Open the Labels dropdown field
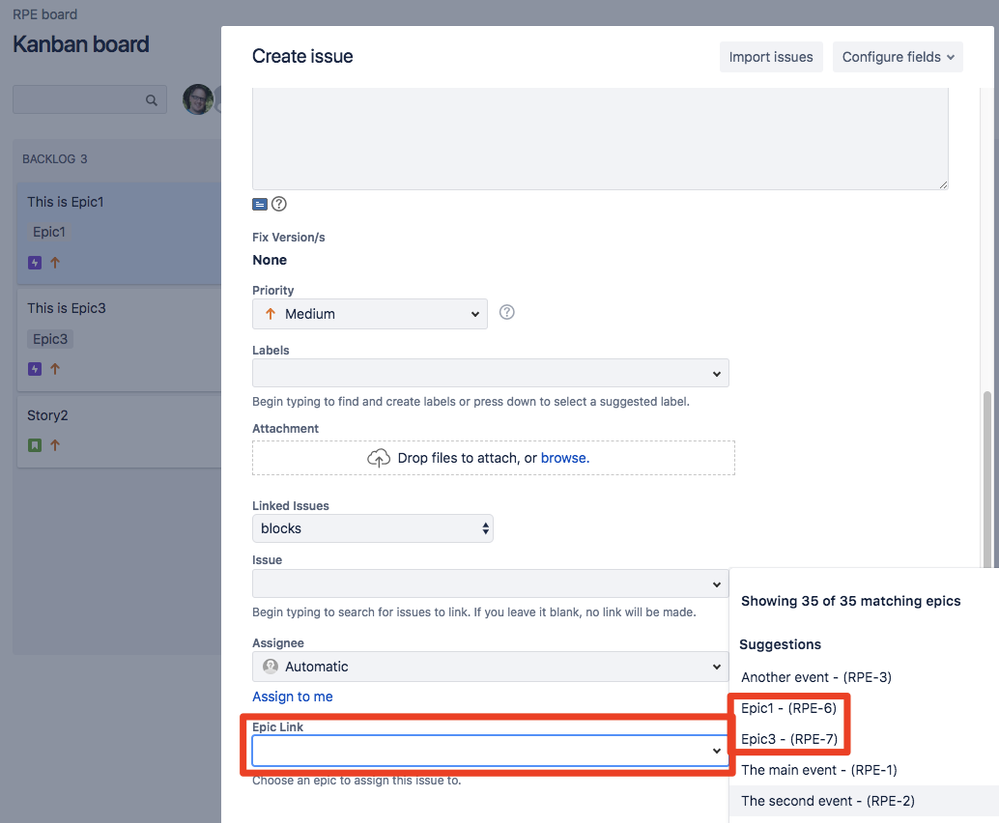The height and width of the screenshot is (823, 999). coord(490,373)
